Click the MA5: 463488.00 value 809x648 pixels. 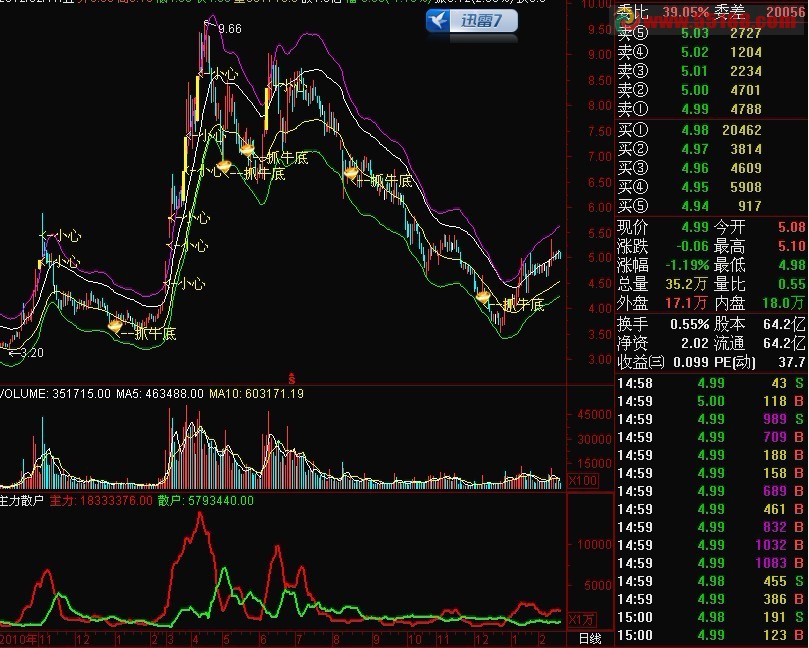[160, 394]
